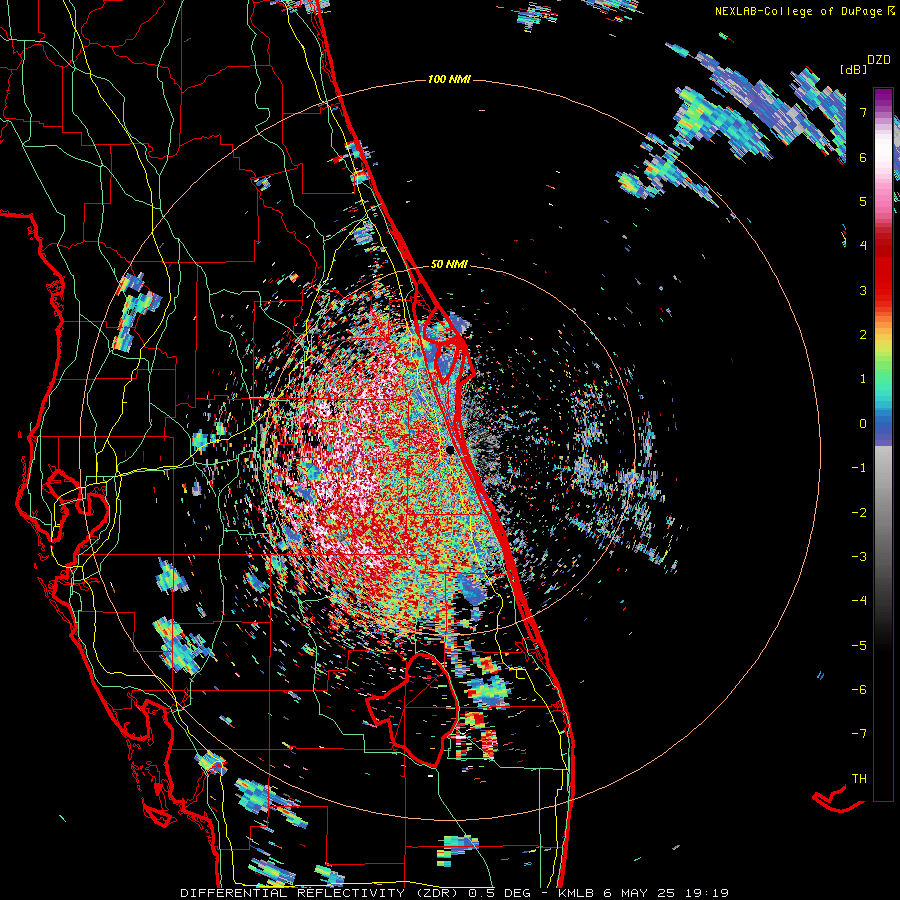This screenshot has width=900, height=900.
Task: Click the 100 NMI range ring label
Action: pos(449,79)
